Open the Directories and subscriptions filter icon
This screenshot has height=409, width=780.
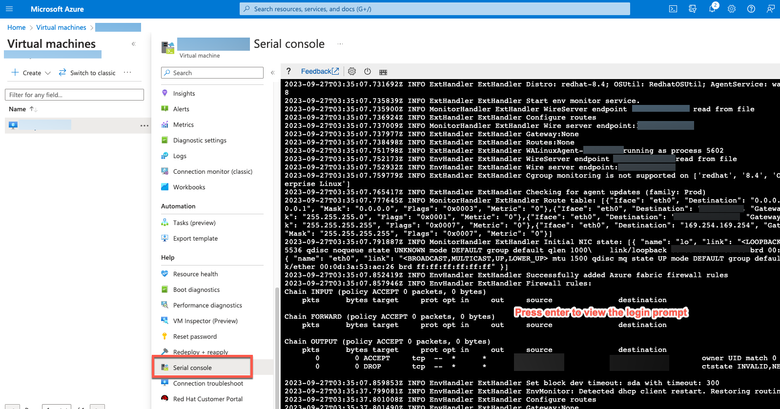click(x=692, y=9)
